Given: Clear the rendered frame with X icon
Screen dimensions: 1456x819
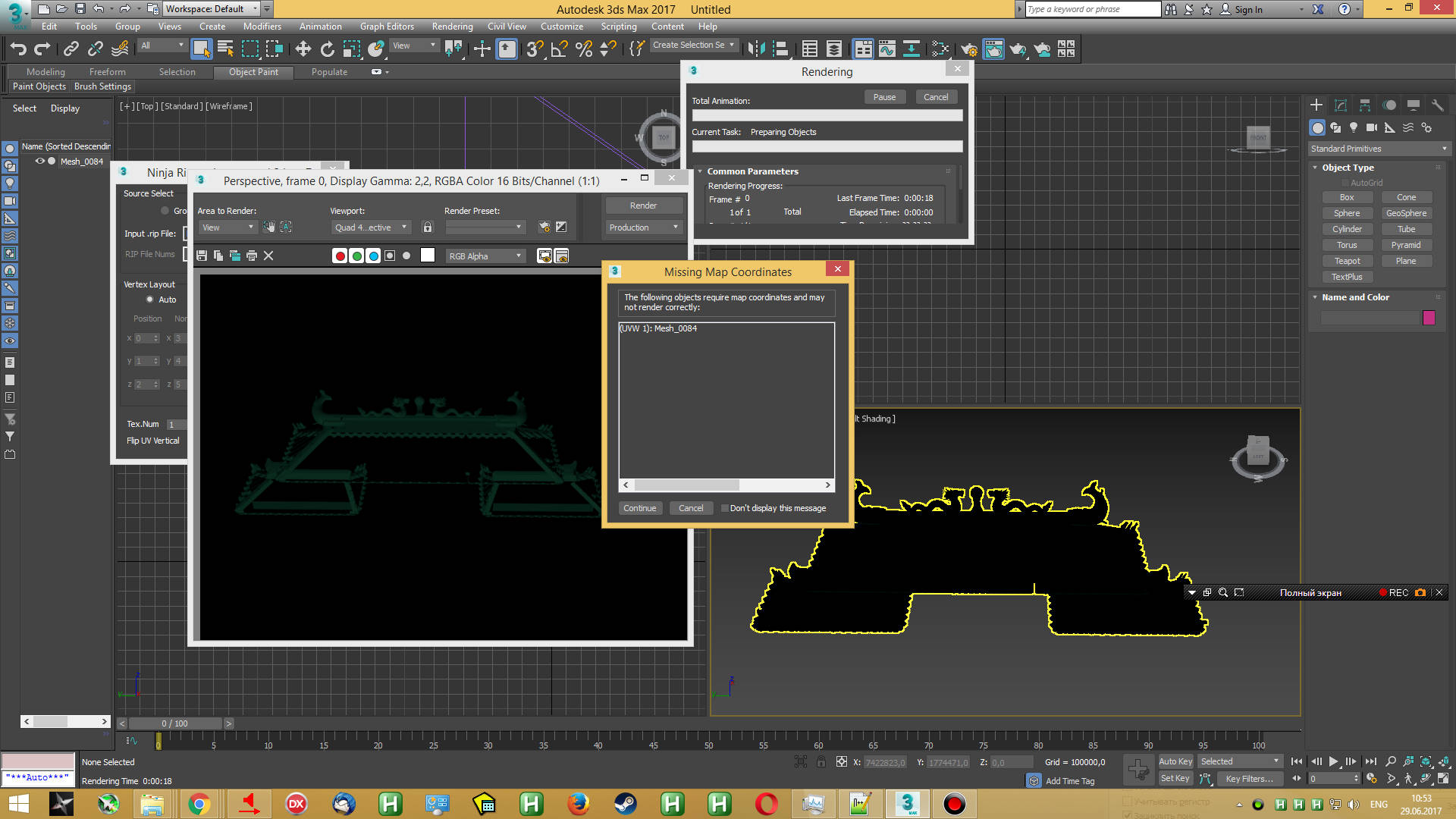Looking at the screenshot, I should click(268, 256).
